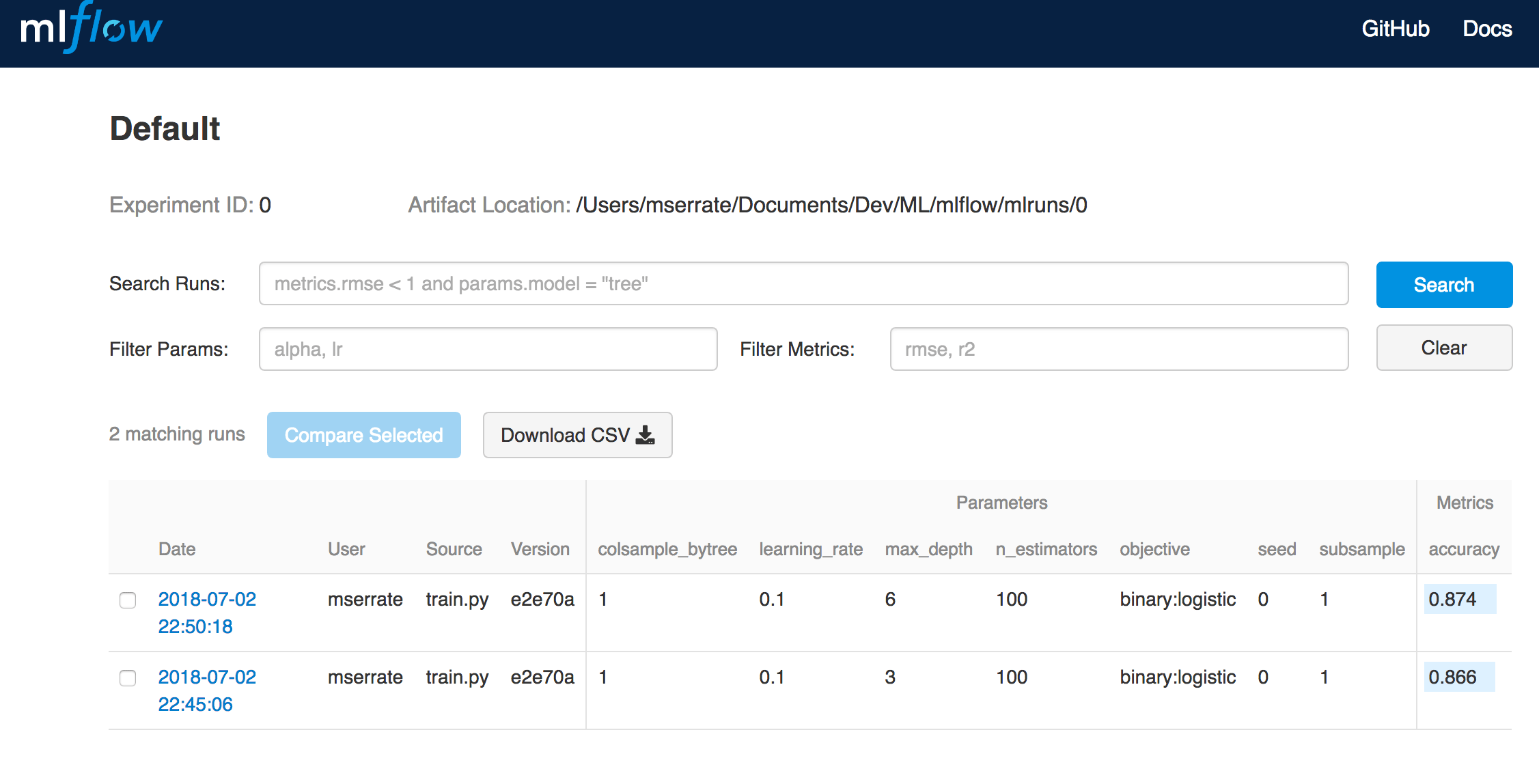Click the learning_rate column header
The width and height of the screenshot is (1539, 784).
point(811,549)
